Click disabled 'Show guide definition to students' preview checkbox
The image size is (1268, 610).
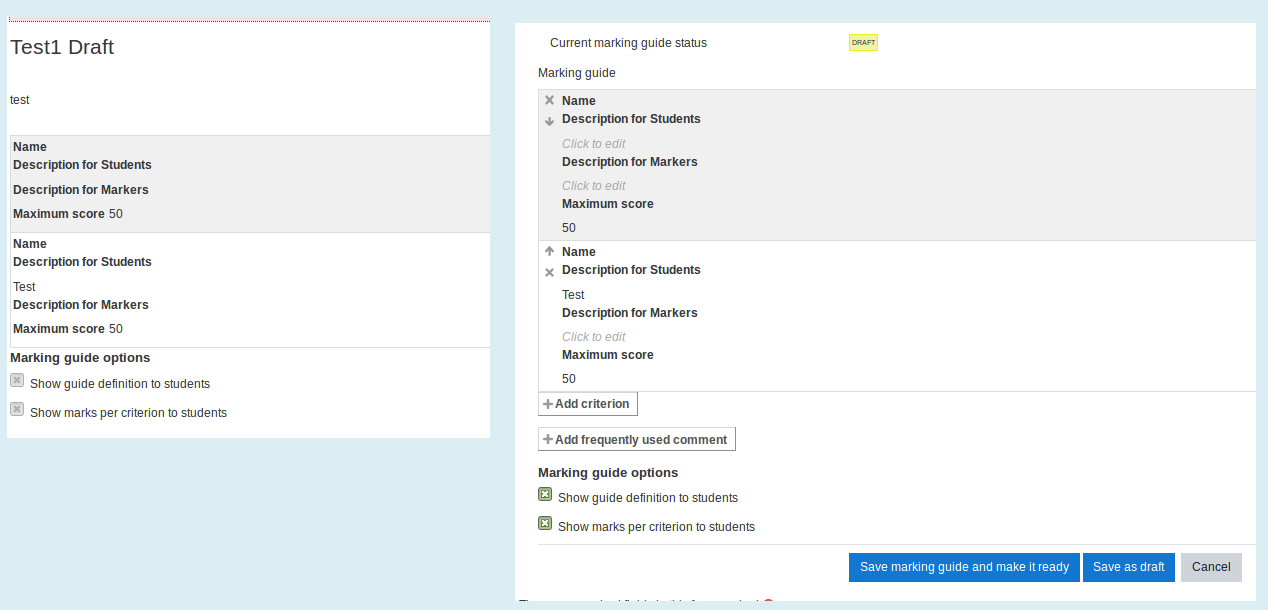pyautogui.click(x=17, y=380)
